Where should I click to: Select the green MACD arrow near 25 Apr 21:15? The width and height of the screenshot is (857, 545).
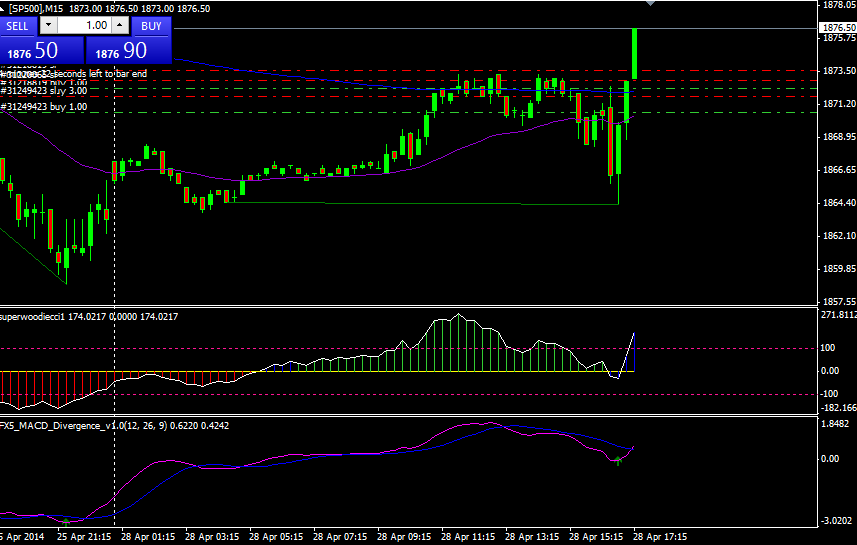pos(66,522)
